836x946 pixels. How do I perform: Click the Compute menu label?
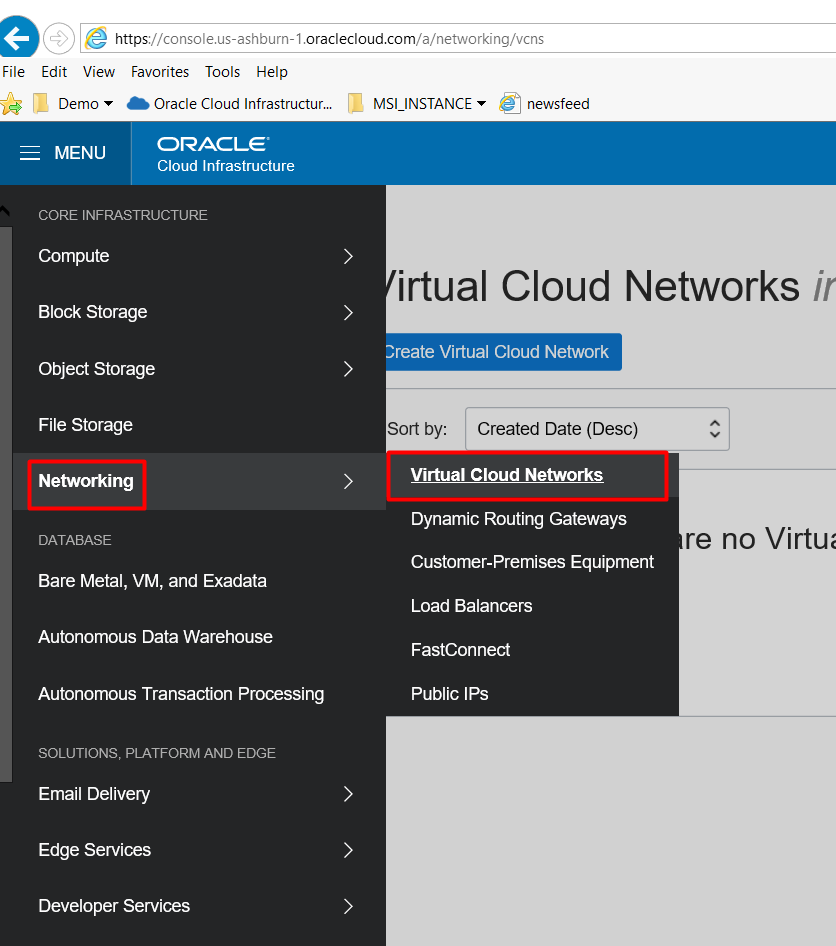(x=74, y=256)
